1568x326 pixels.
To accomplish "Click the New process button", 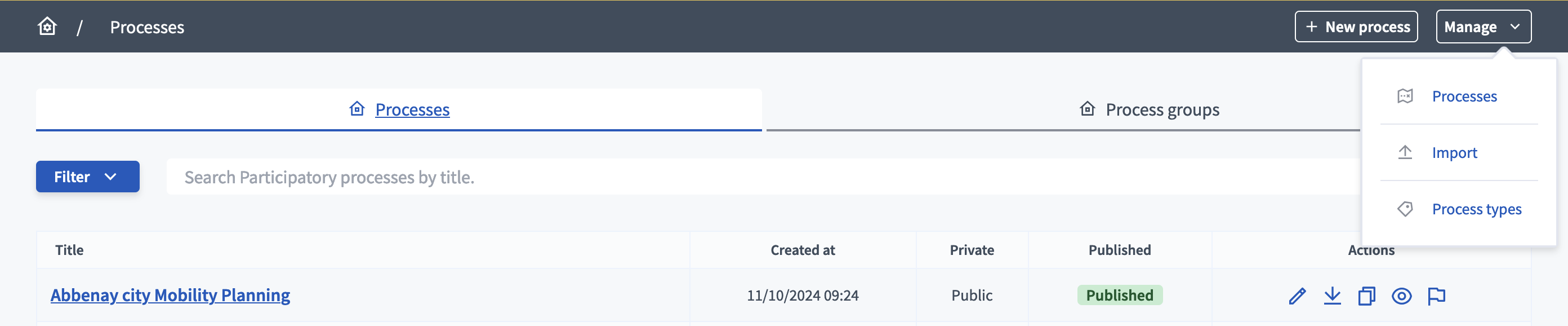I will [1356, 27].
